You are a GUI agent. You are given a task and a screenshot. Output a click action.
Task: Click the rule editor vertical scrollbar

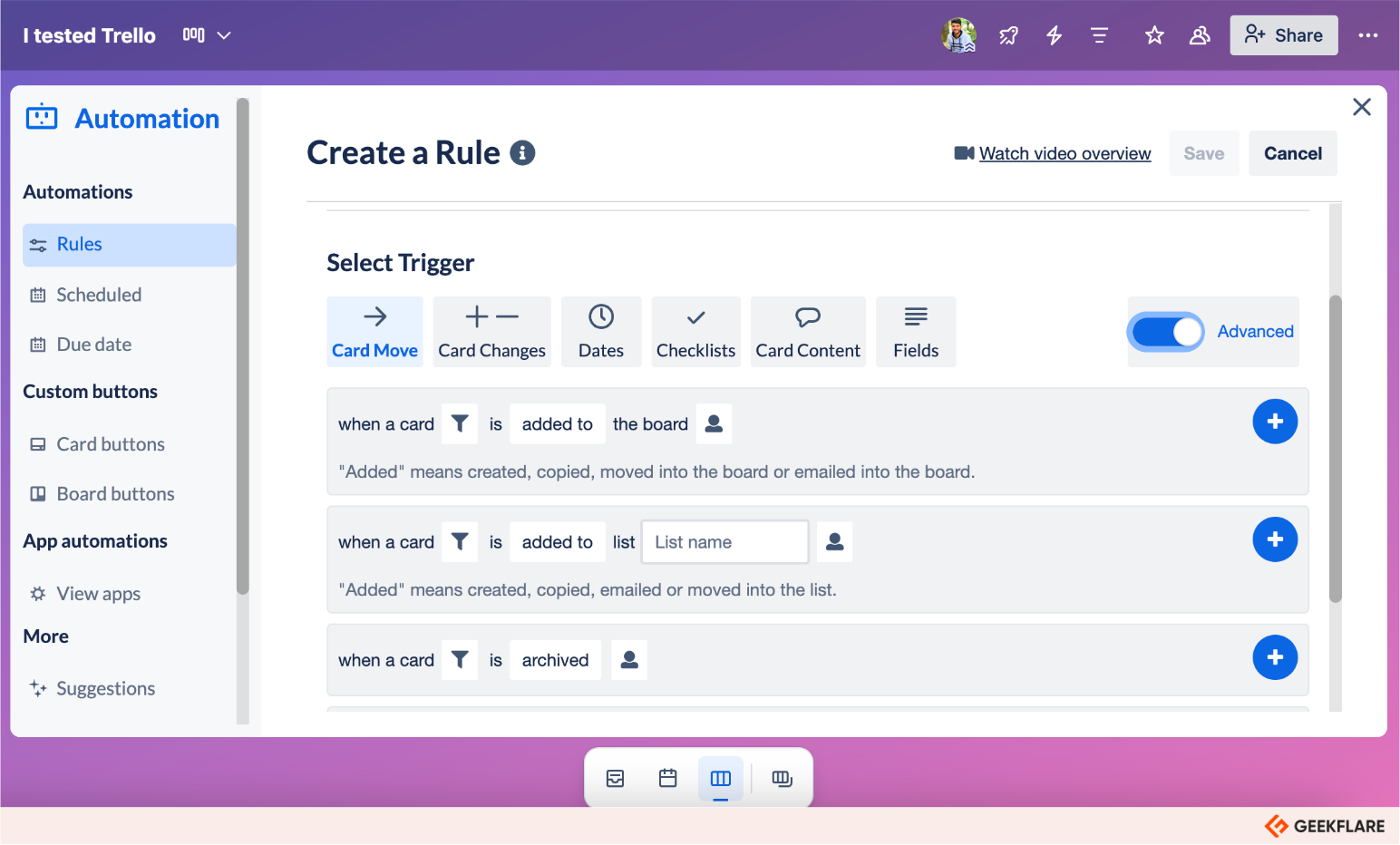point(1335,449)
